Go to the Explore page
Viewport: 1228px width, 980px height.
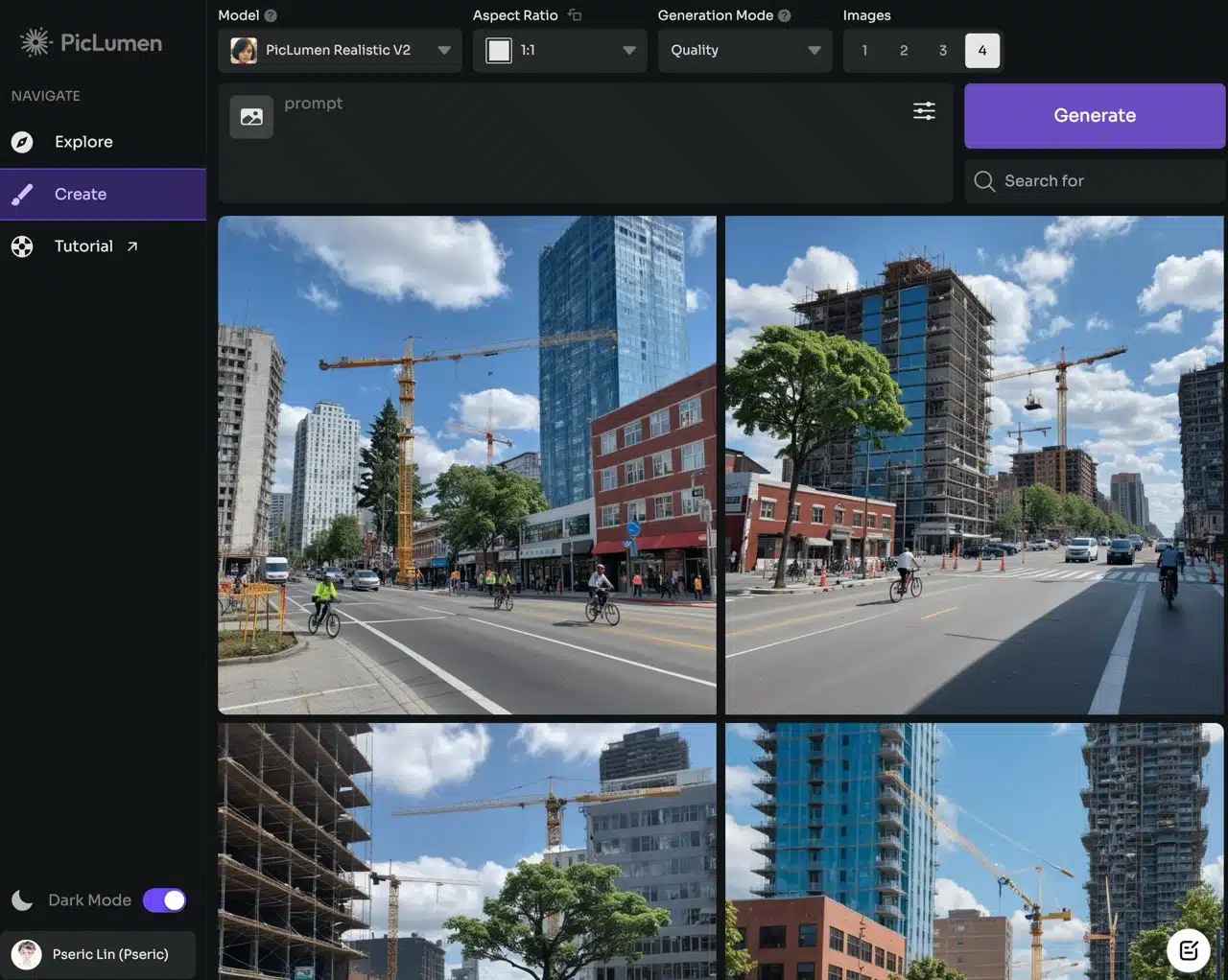click(x=83, y=142)
